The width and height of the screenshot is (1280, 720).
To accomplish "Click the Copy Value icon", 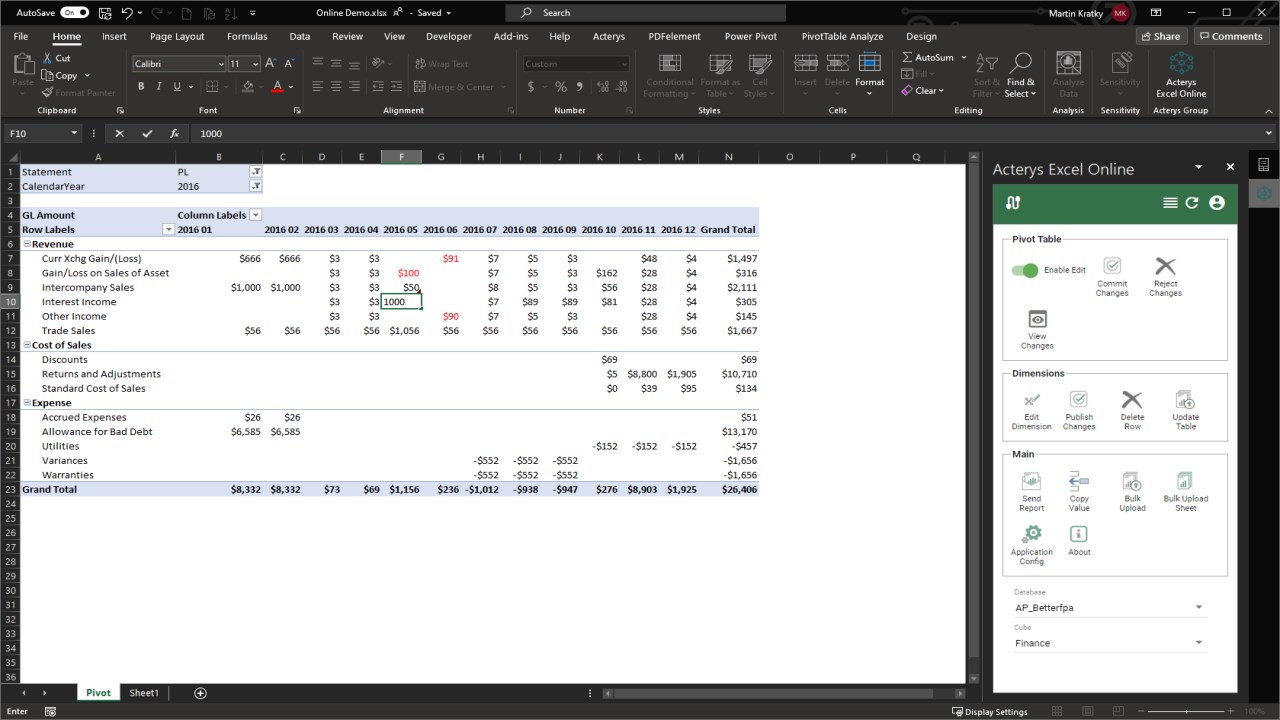I will [x=1079, y=481].
